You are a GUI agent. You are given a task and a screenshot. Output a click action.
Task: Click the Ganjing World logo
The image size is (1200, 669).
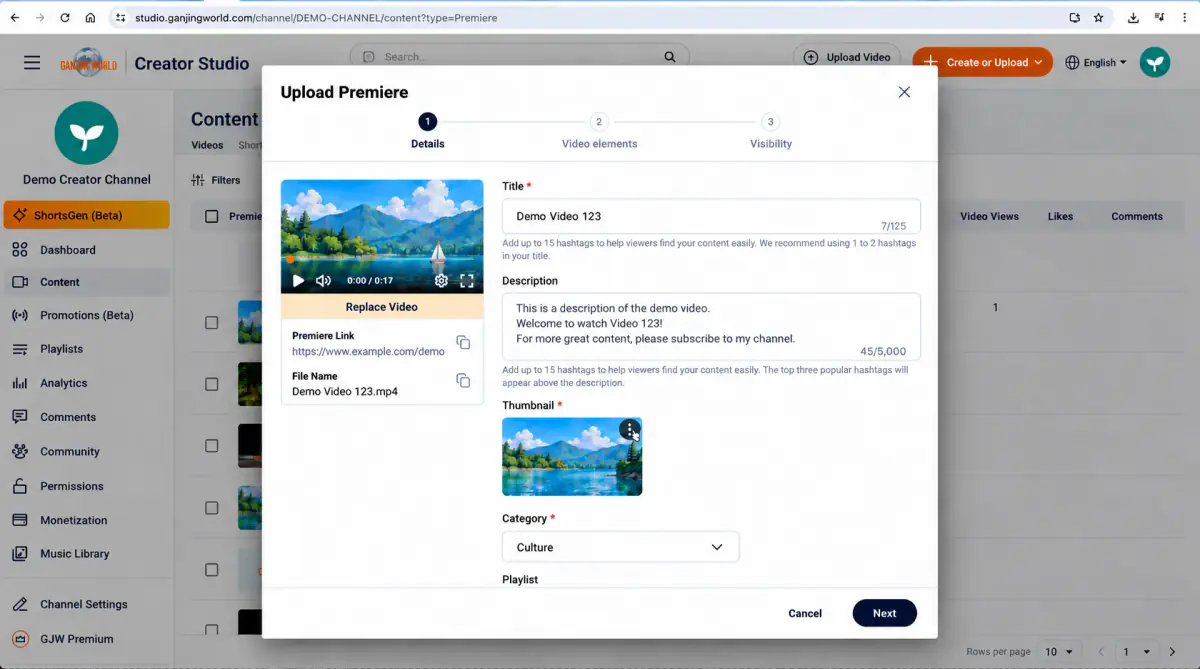pos(88,62)
